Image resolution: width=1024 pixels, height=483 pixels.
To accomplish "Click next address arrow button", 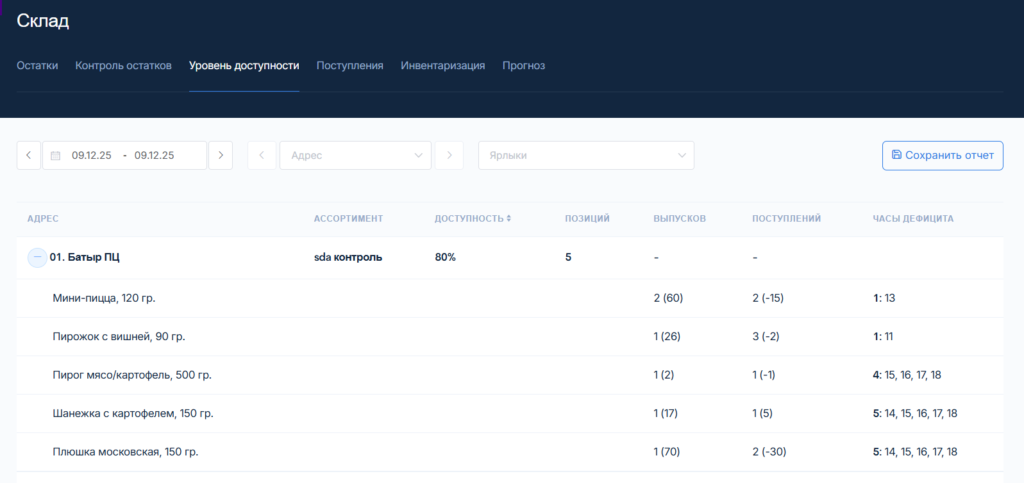I will (x=449, y=155).
